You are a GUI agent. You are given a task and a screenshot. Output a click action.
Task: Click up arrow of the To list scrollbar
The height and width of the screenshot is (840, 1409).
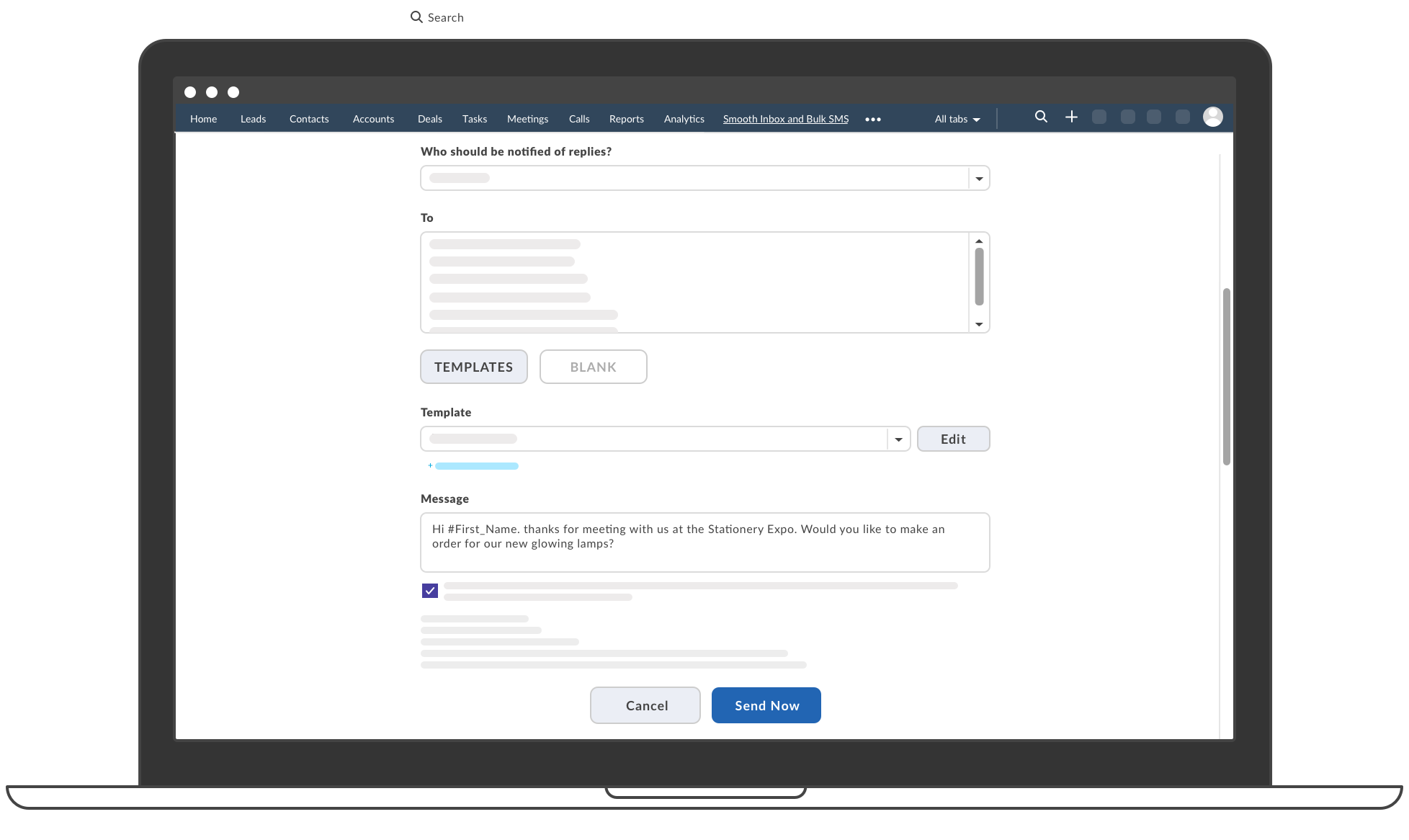pos(979,241)
